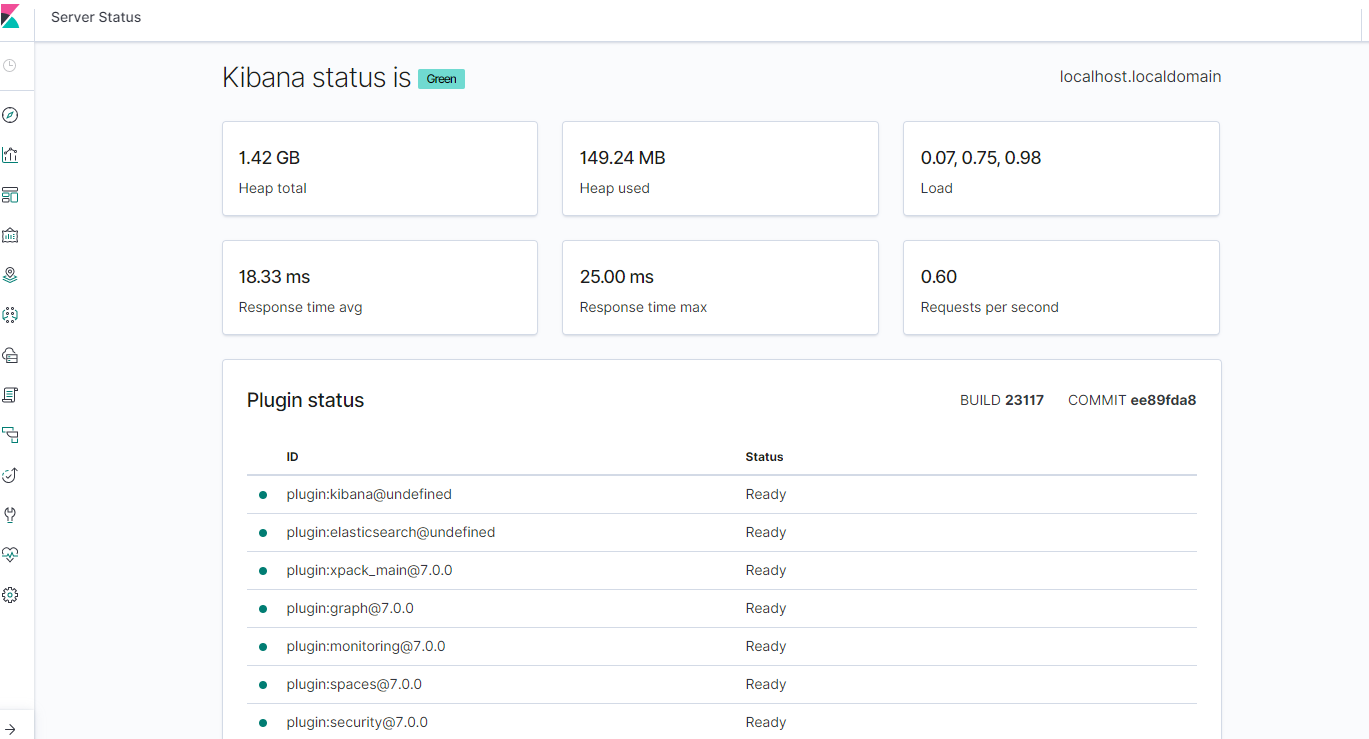Click green dot beside plugin:spaces@7.0.0

click(263, 684)
